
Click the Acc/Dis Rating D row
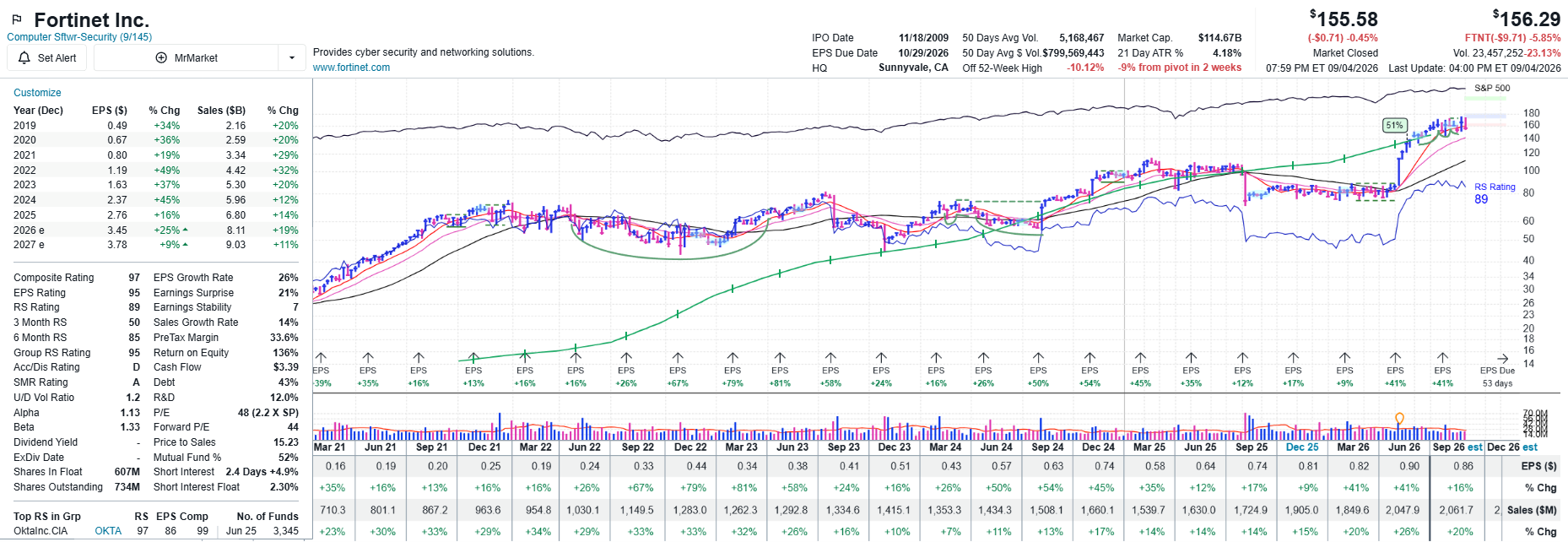coord(77,367)
